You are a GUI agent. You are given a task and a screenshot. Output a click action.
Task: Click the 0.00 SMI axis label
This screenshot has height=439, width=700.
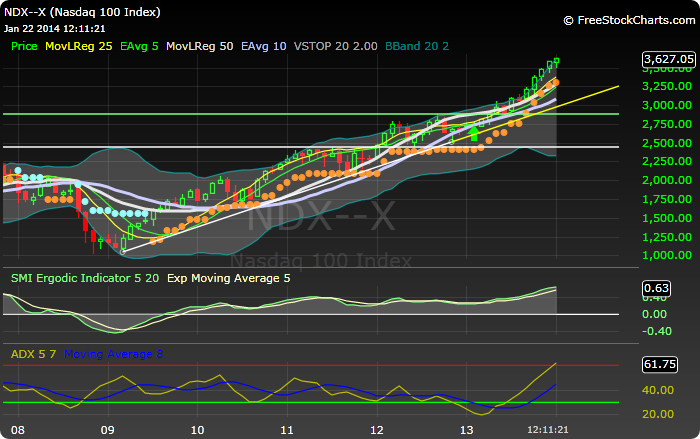pyautogui.click(x=654, y=314)
